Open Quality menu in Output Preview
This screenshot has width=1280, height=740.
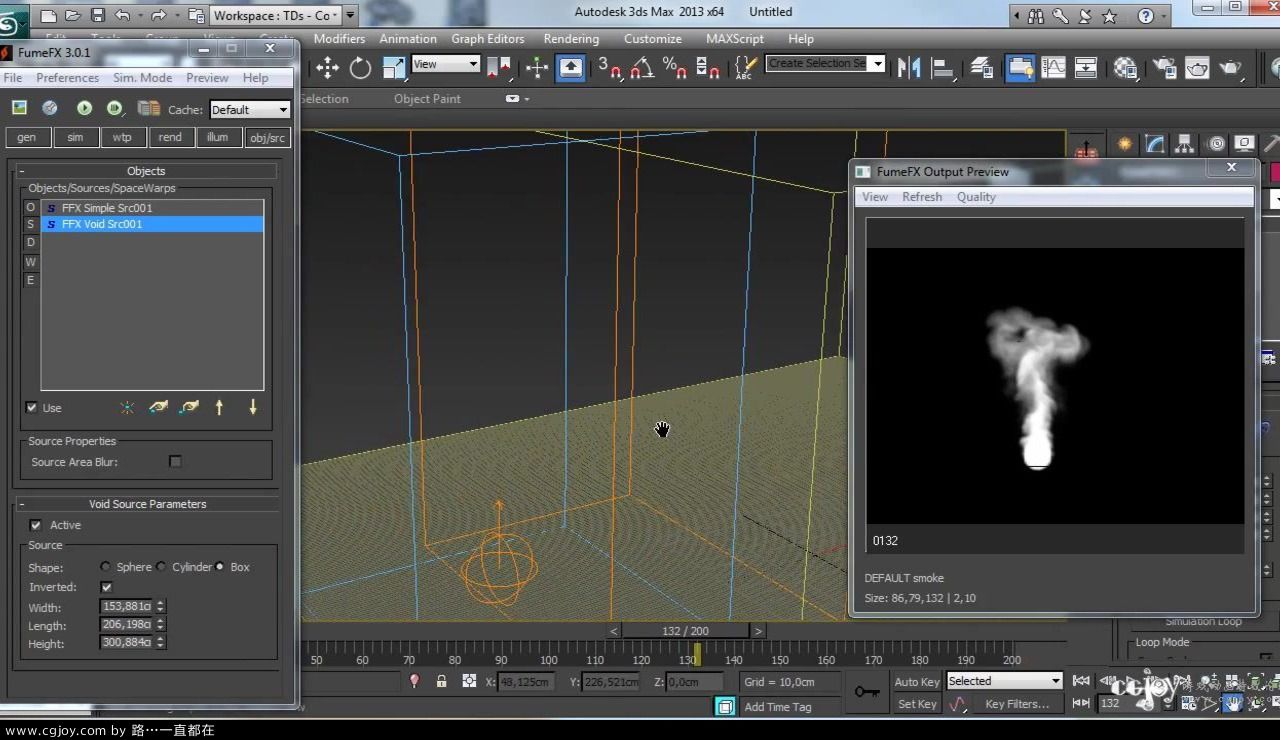pos(976,197)
